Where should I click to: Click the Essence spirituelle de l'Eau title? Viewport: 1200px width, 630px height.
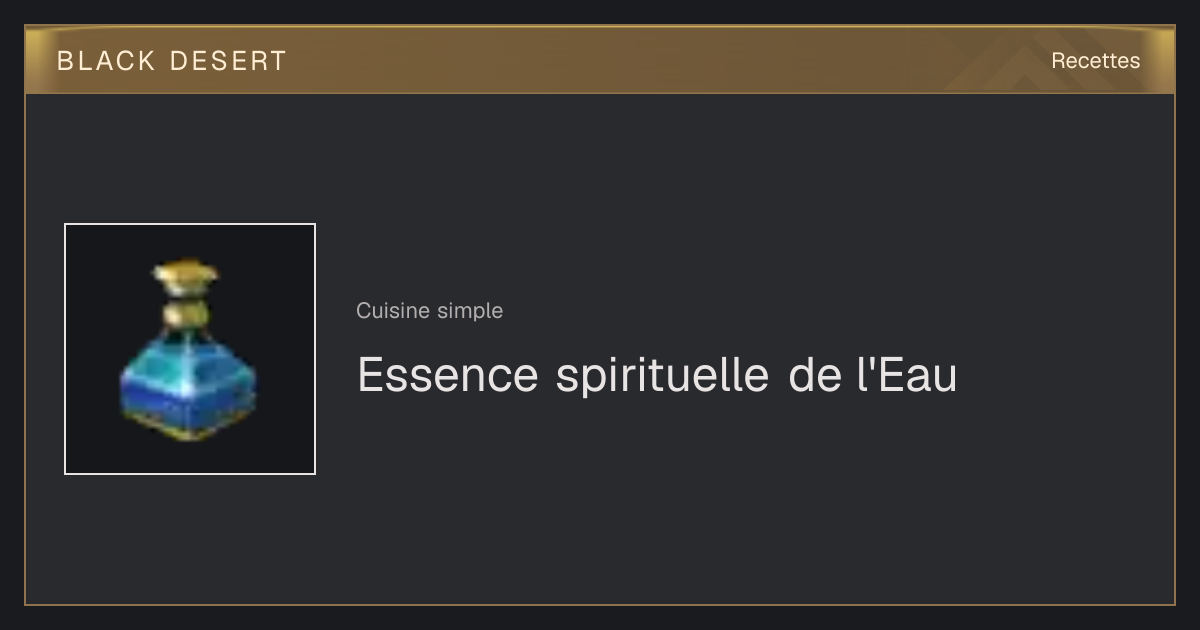point(657,375)
